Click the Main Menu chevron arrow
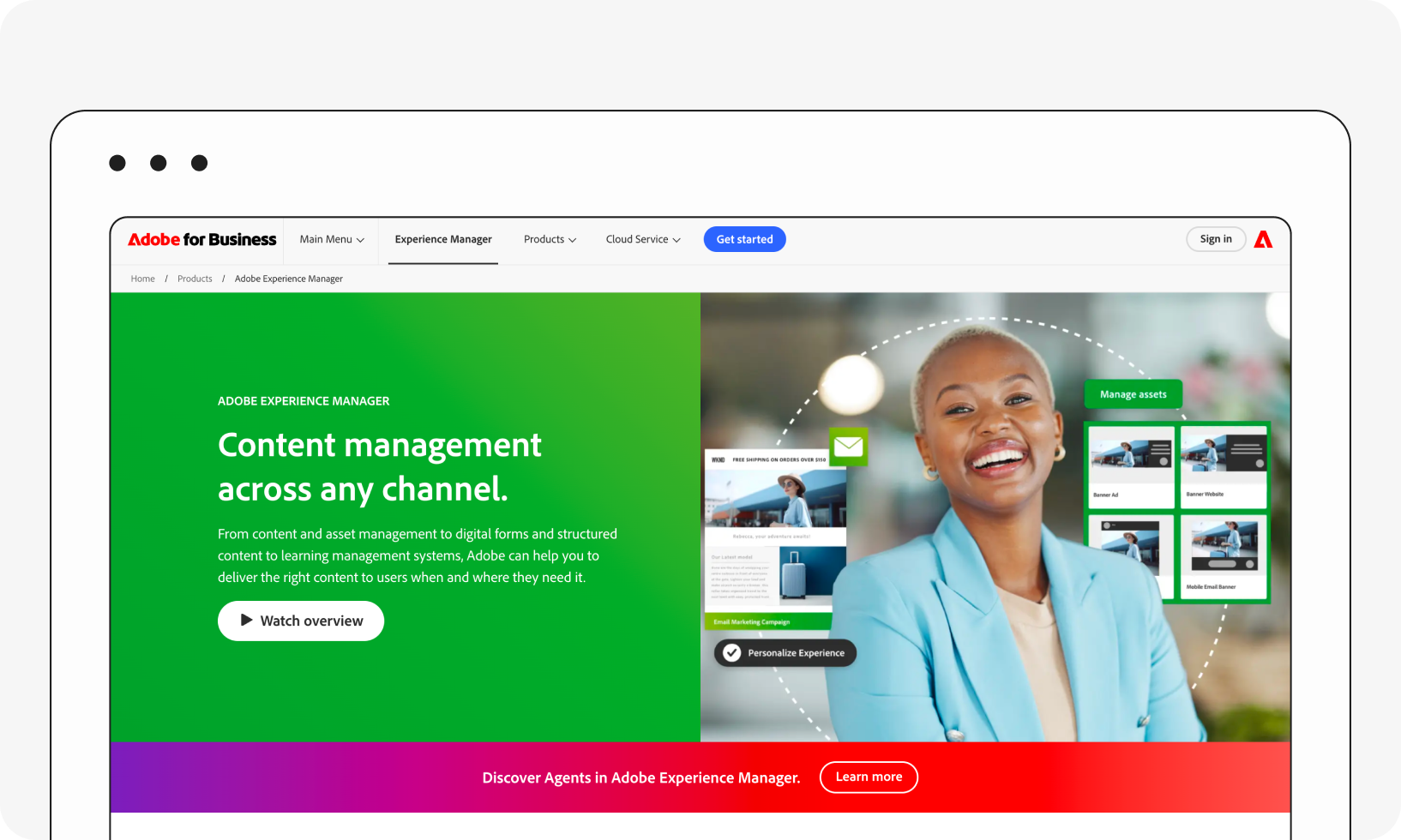 [x=360, y=240]
